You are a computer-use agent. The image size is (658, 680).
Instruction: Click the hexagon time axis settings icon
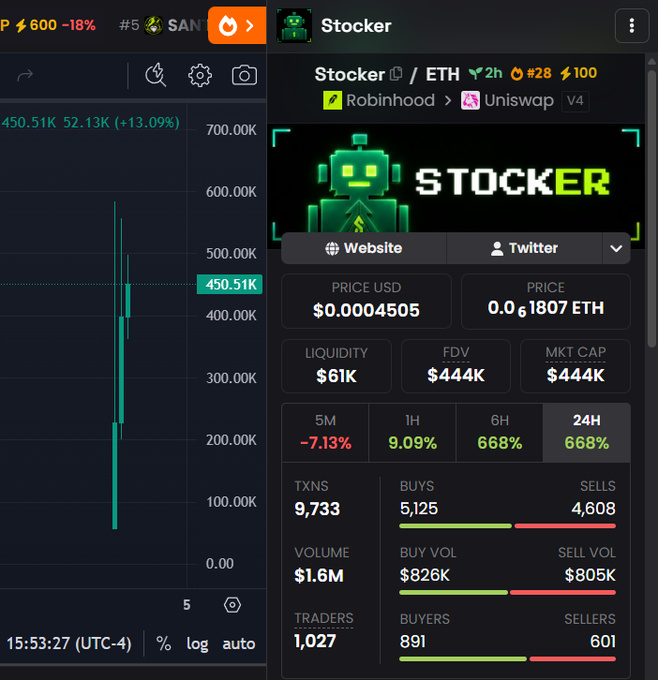[x=232, y=605]
